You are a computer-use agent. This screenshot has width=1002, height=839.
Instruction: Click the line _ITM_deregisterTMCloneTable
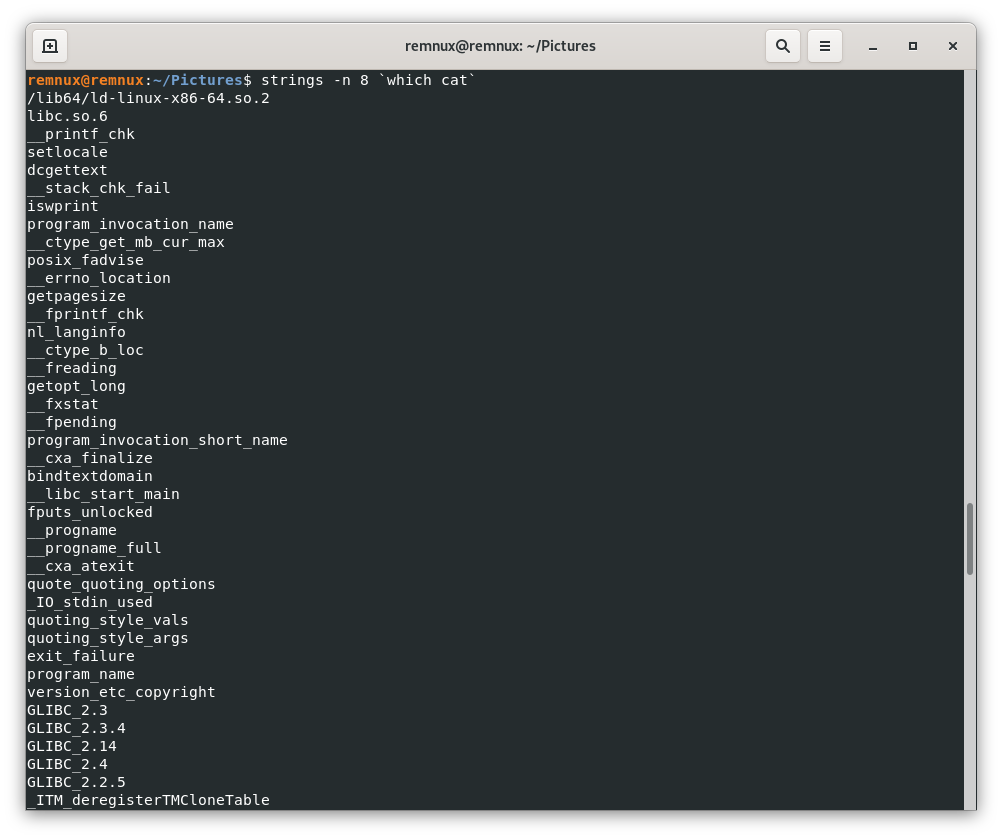click(148, 800)
